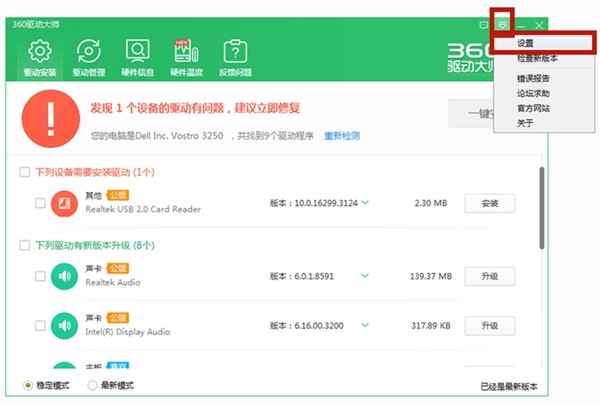Click the 317.89 KB size value
This screenshot has width=600, height=405.
tap(431, 326)
